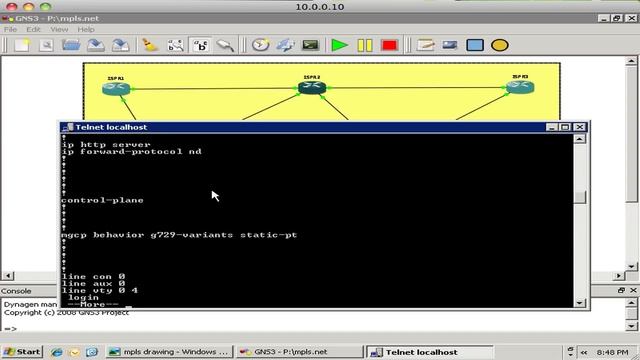Click the GNS3 canvas scroll left arrow
This screenshot has width=640, height=360.
click(x=8, y=276)
